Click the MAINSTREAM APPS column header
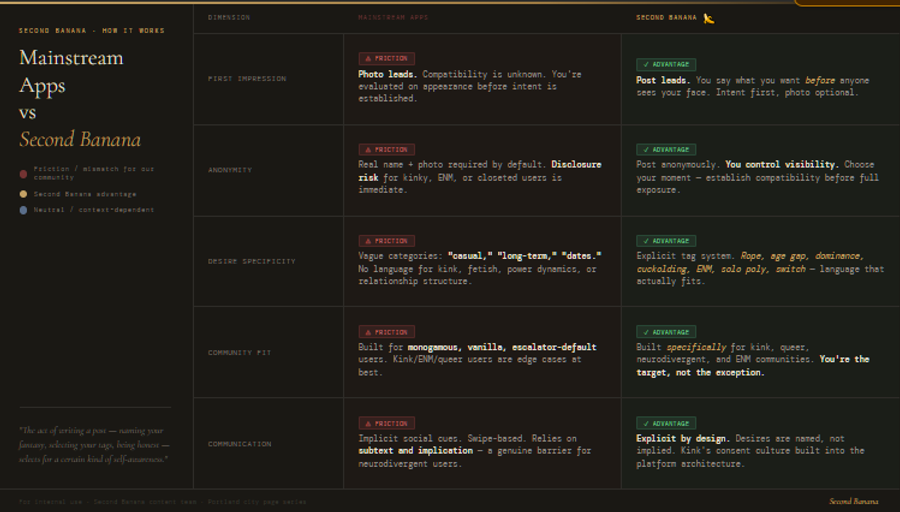This screenshot has height=512, width=900. point(393,18)
